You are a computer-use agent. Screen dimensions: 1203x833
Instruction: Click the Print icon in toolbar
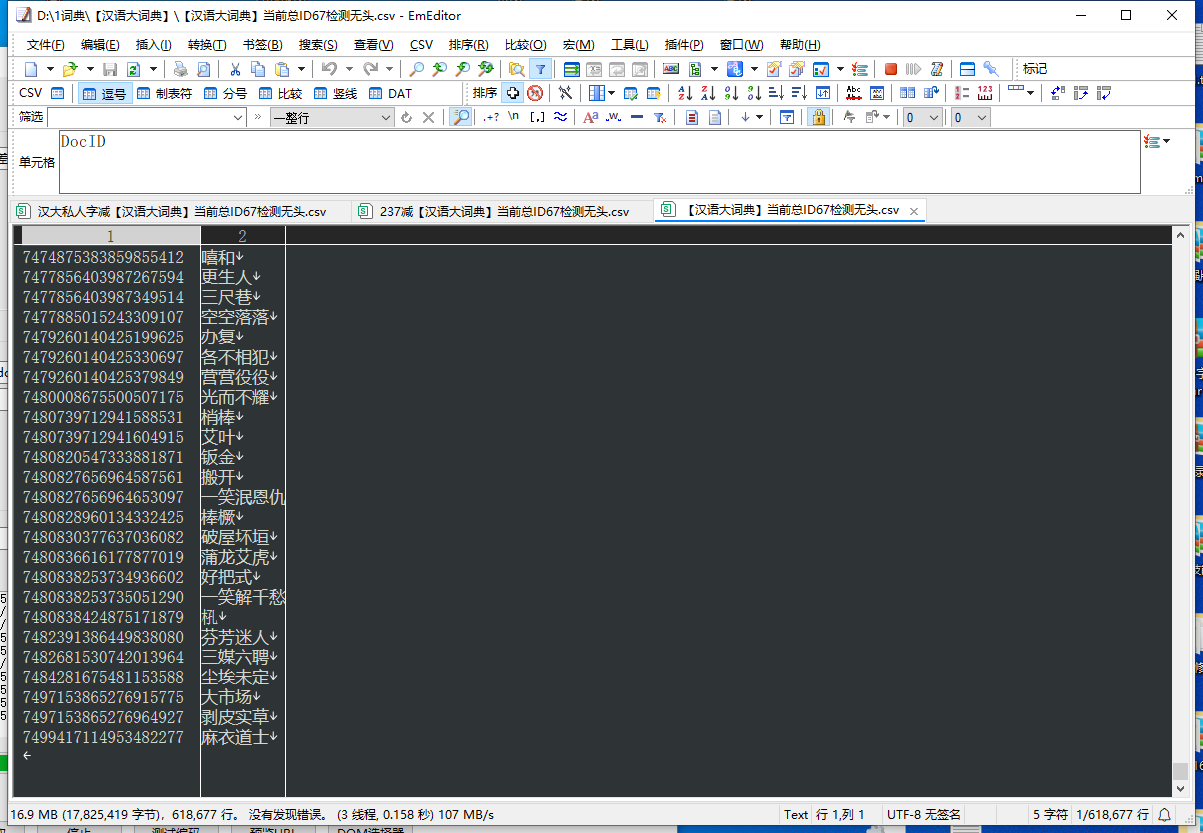pyautogui.click(x=180, y=69)
